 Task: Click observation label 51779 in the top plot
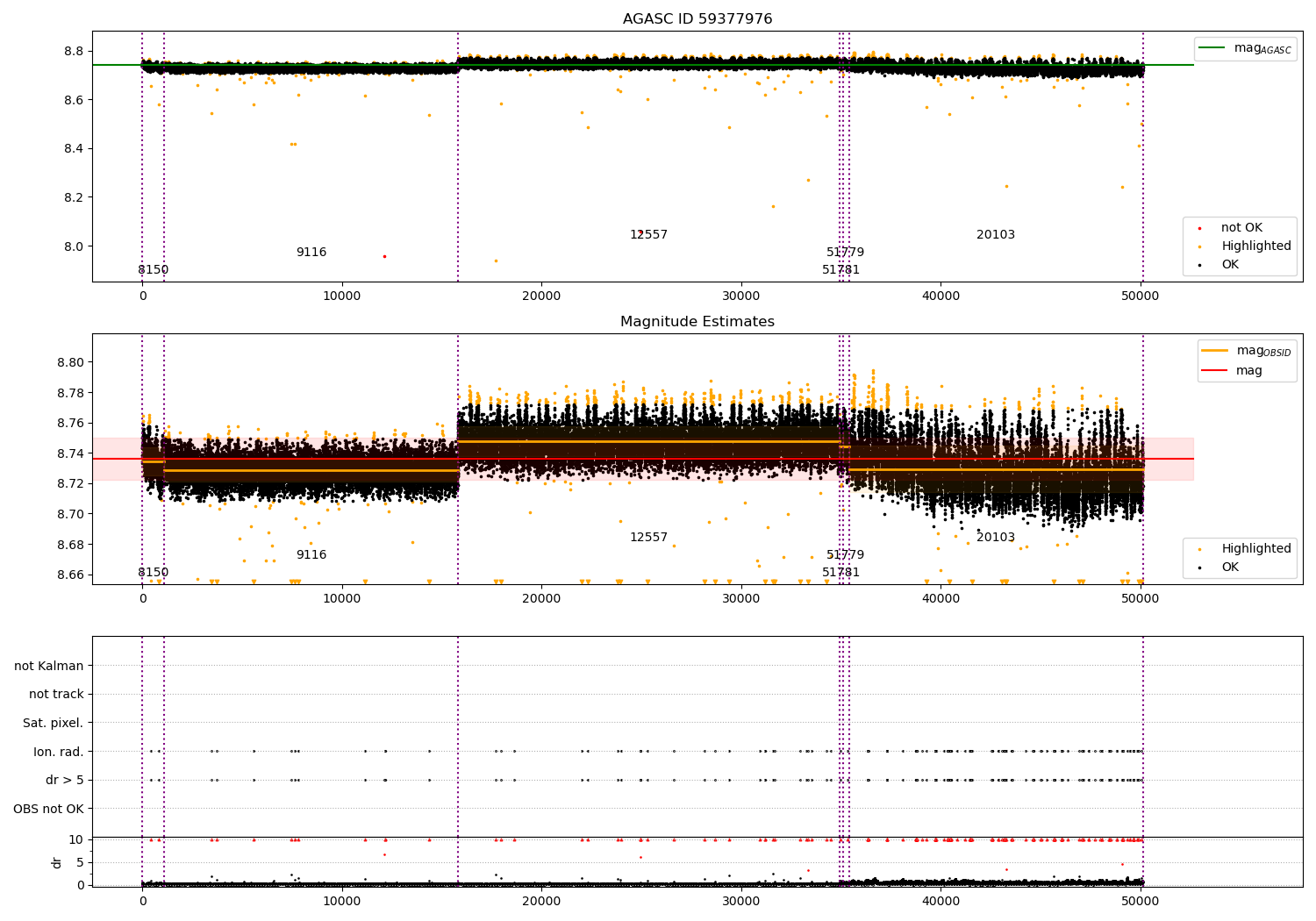(845, 253)
